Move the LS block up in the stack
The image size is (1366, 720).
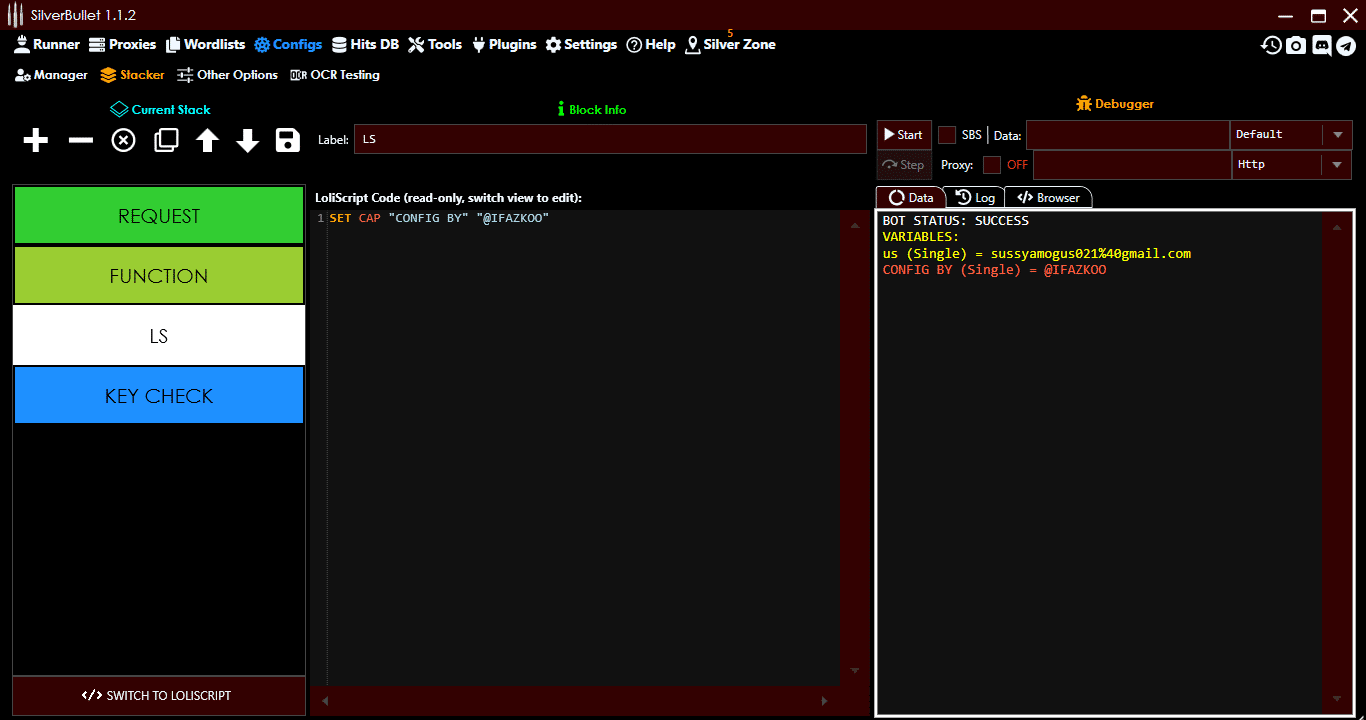206,140
